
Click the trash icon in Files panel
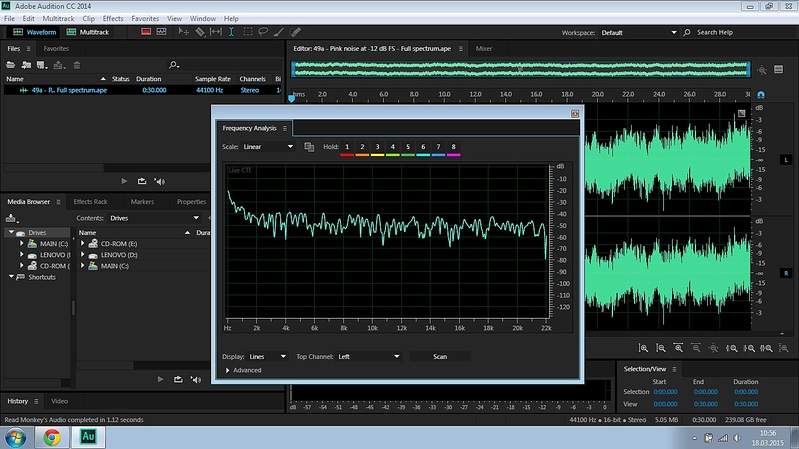pyautogui.click(x=77, y=65)
